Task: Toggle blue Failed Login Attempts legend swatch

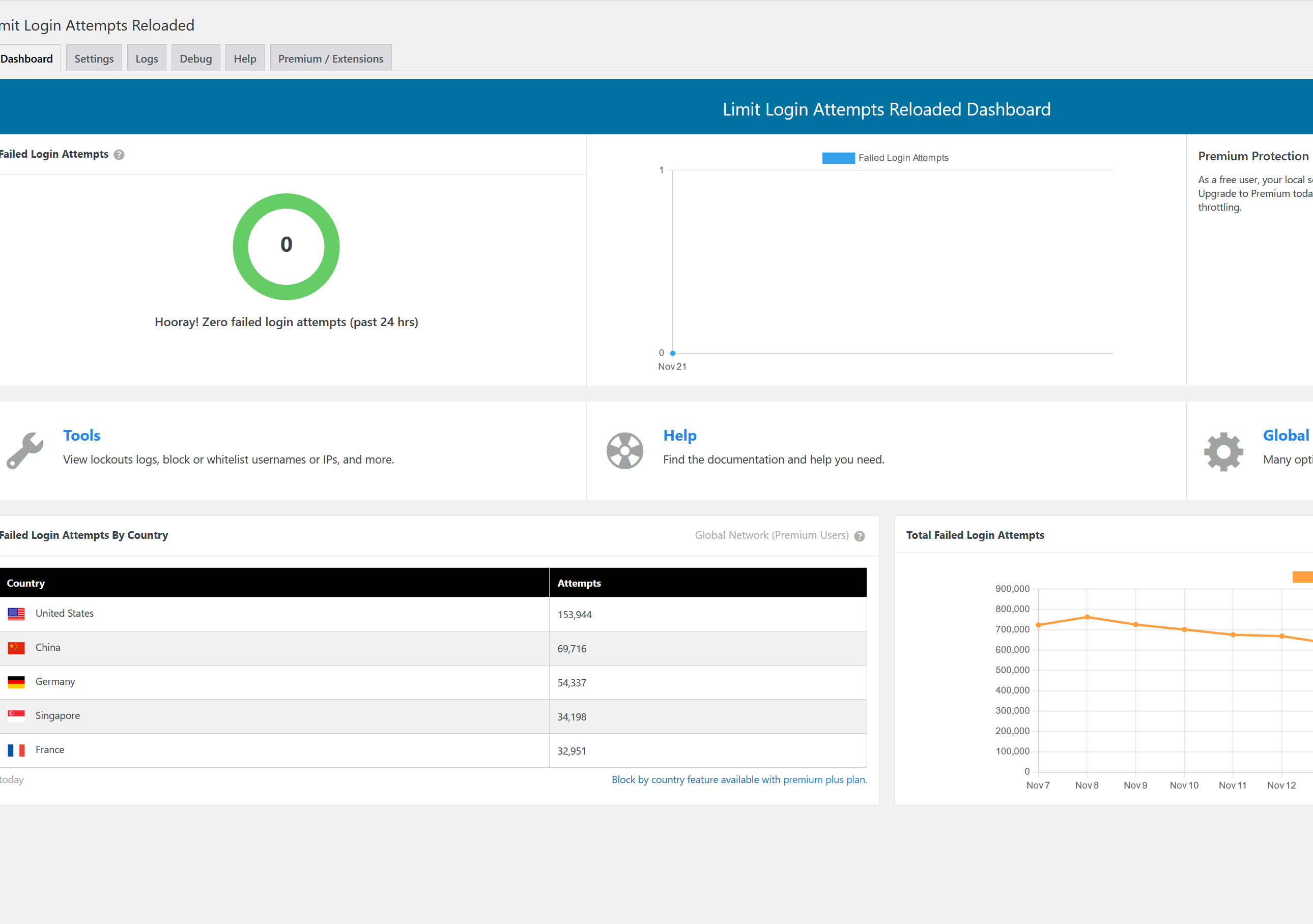Action: coord(838,158)
